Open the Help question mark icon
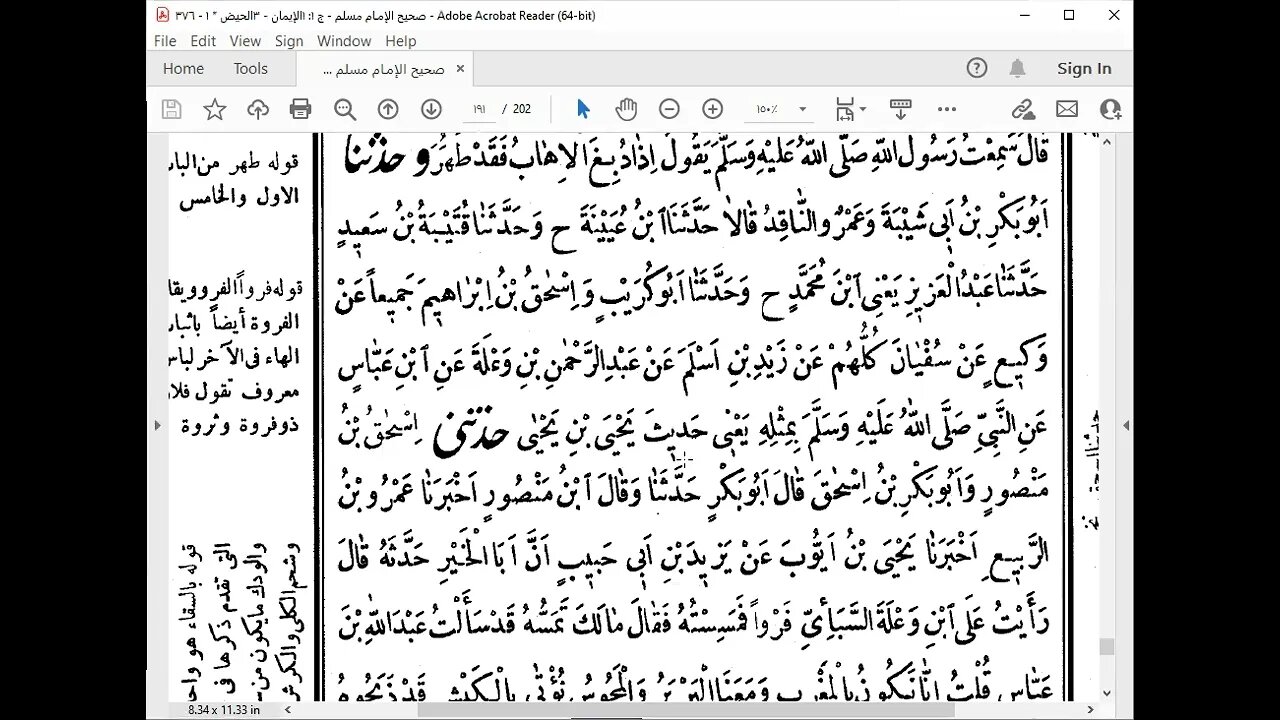This screenshot has width=1280, height=720. [977, 68]
